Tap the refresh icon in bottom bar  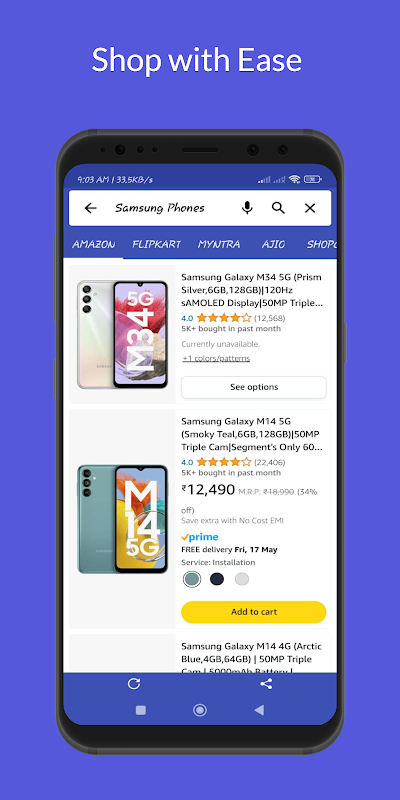tap(134, 684)
